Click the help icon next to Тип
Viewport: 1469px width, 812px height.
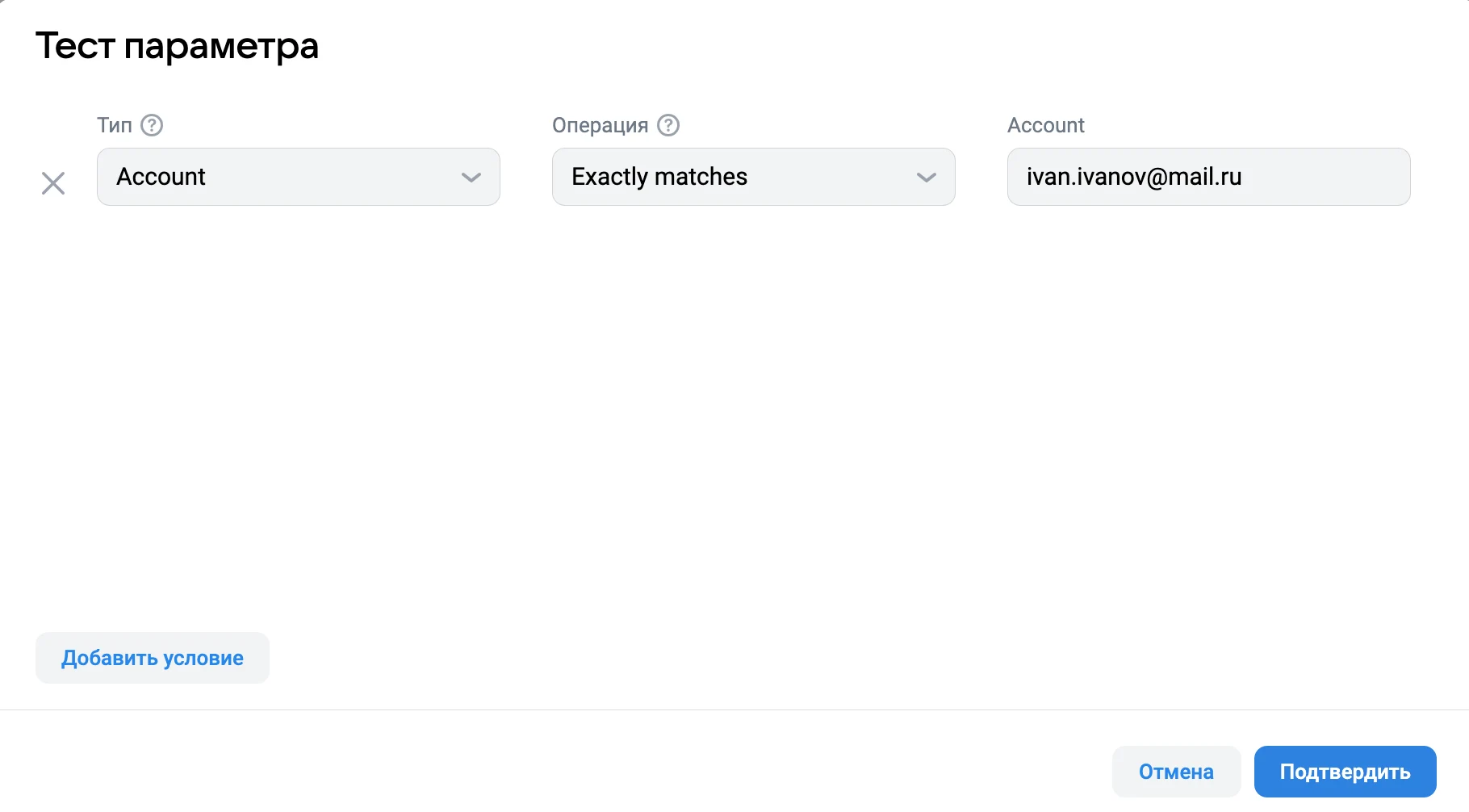coord(152,125)
